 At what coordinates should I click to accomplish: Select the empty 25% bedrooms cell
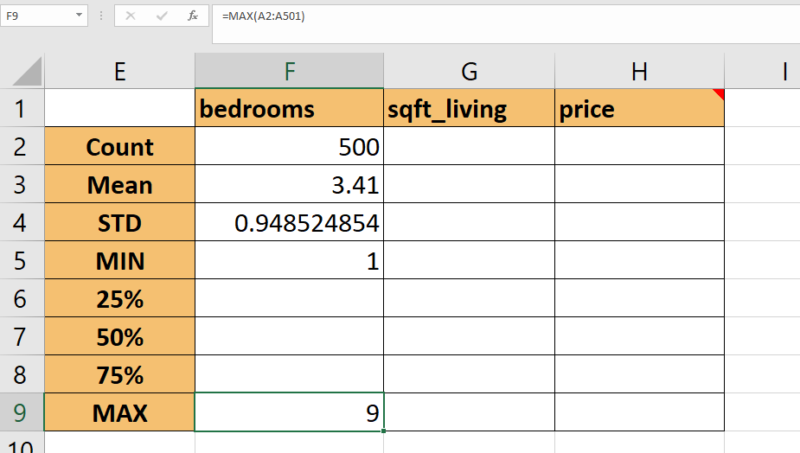[289, 298]
